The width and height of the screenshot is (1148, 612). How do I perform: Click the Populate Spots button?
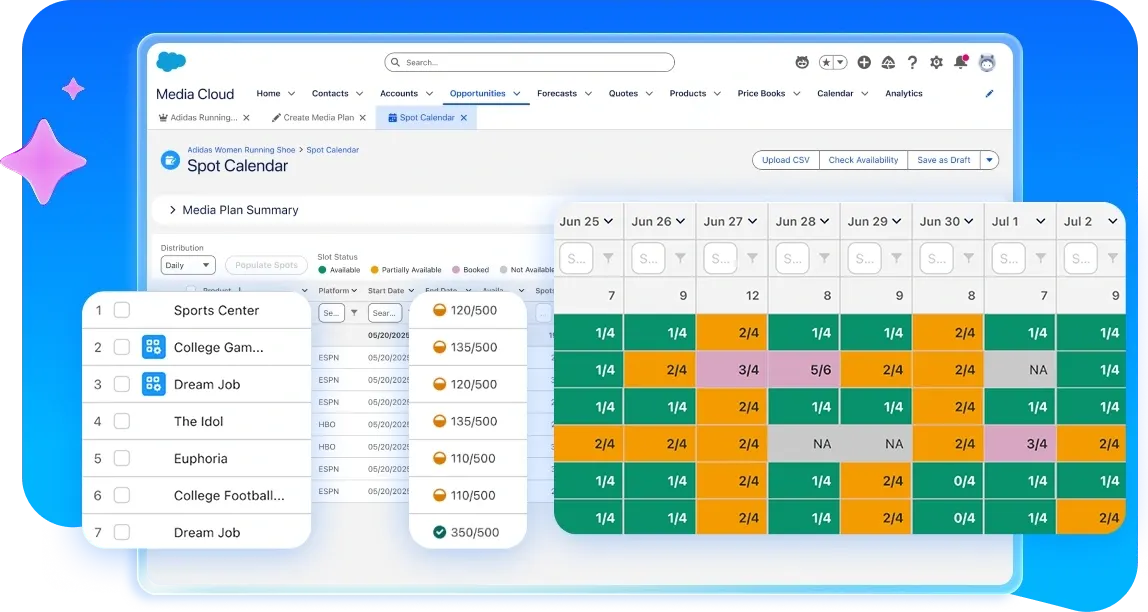coord(266,265)
